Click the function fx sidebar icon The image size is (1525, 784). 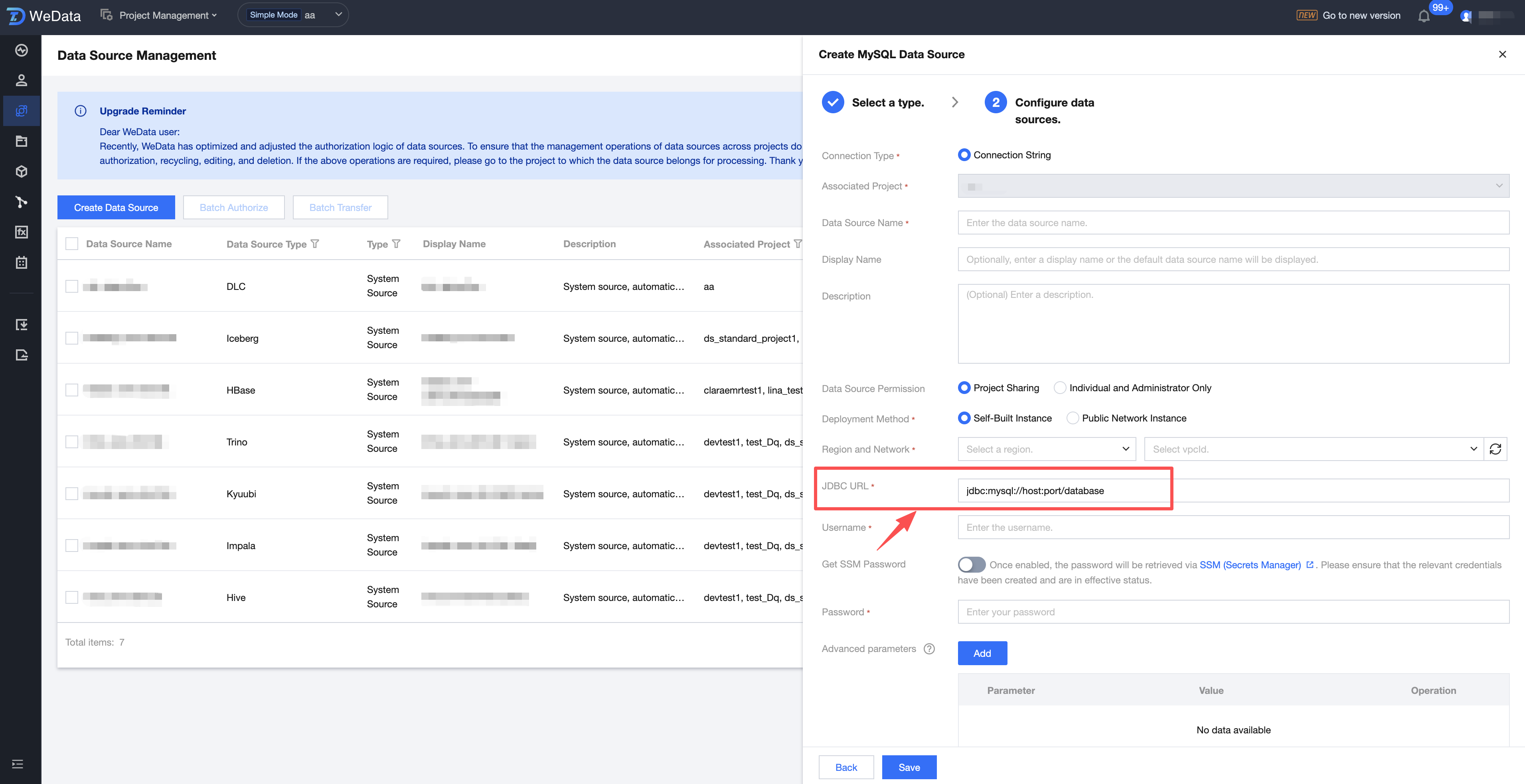pos(21,232)
